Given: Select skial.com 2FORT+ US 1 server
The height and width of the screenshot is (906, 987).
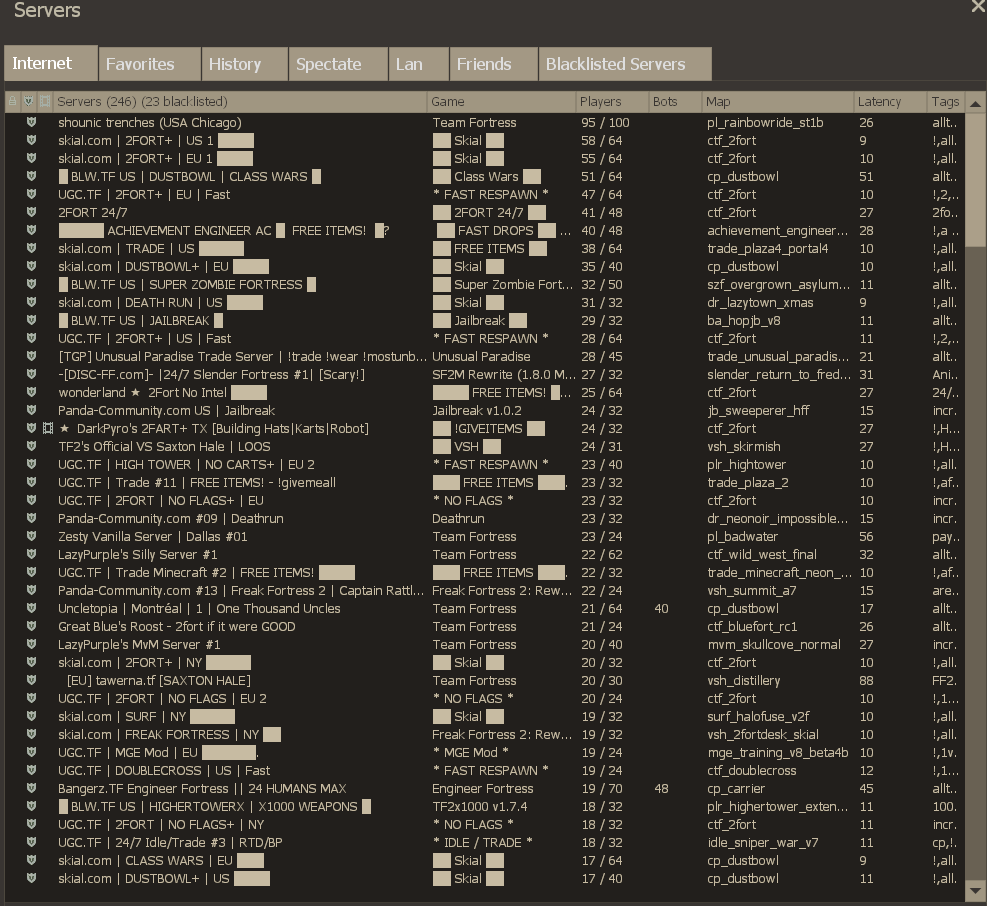Looking at the screenshot, I should 485,140.
